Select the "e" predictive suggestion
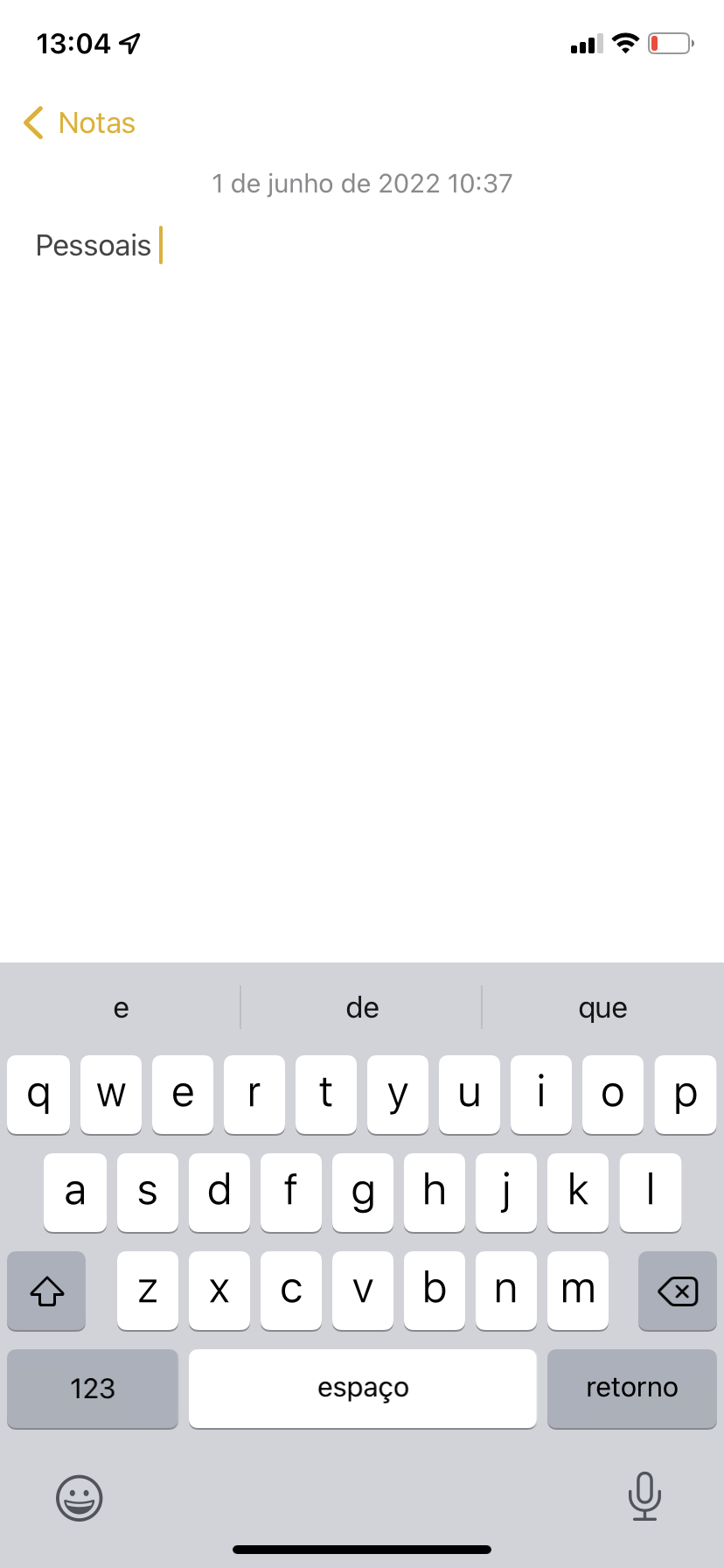 121,1008
